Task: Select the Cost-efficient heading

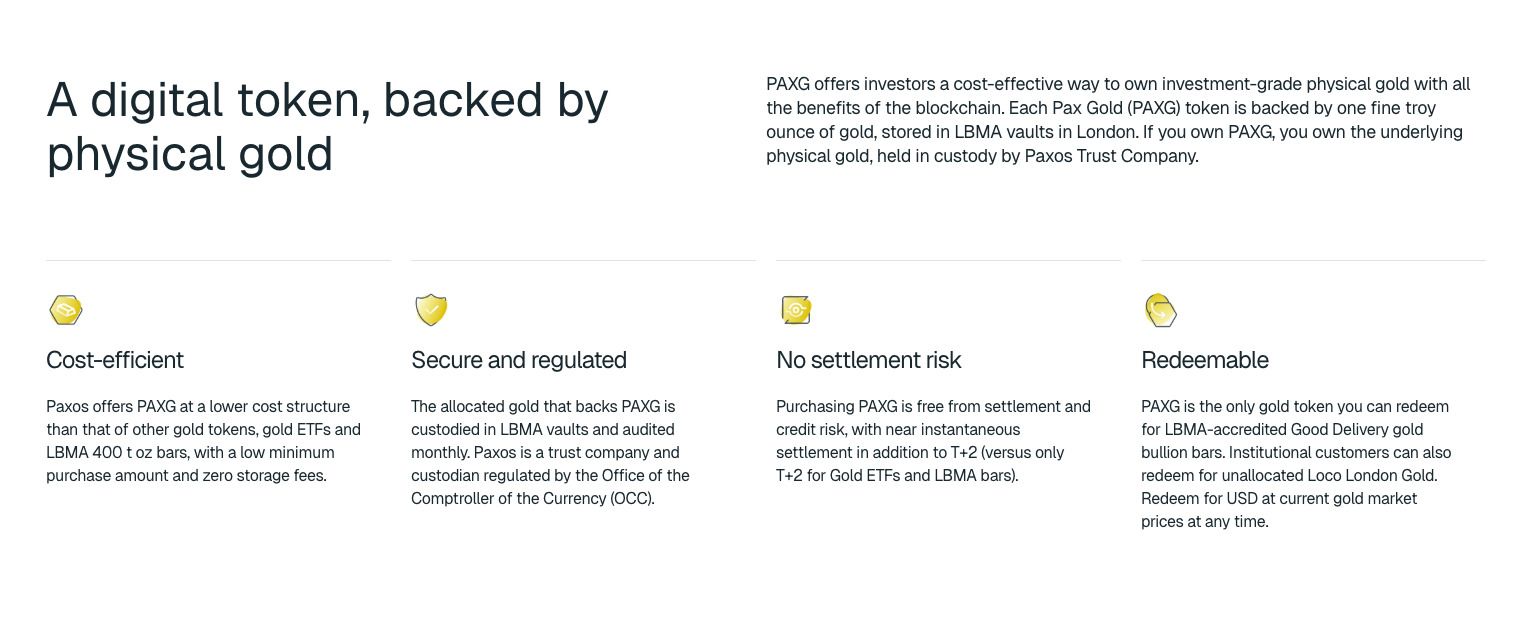Action: pos(115,360)
